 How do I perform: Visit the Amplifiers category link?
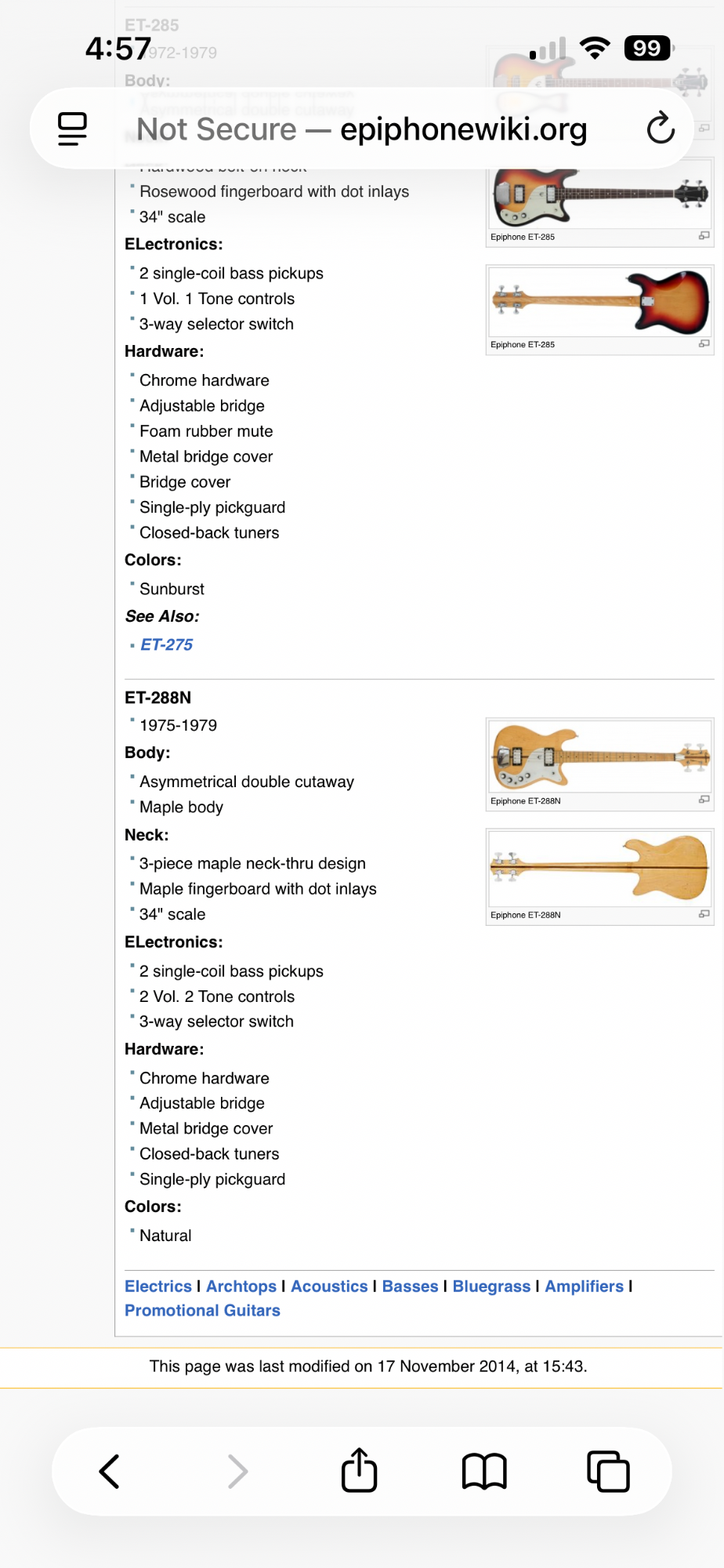click(x=585, y=1287)
